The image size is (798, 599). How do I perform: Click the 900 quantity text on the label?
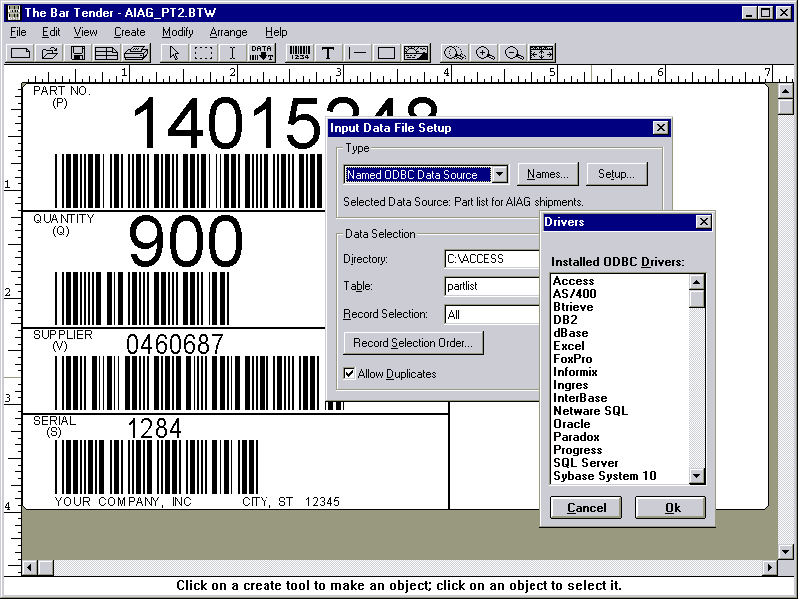[185, 241]
